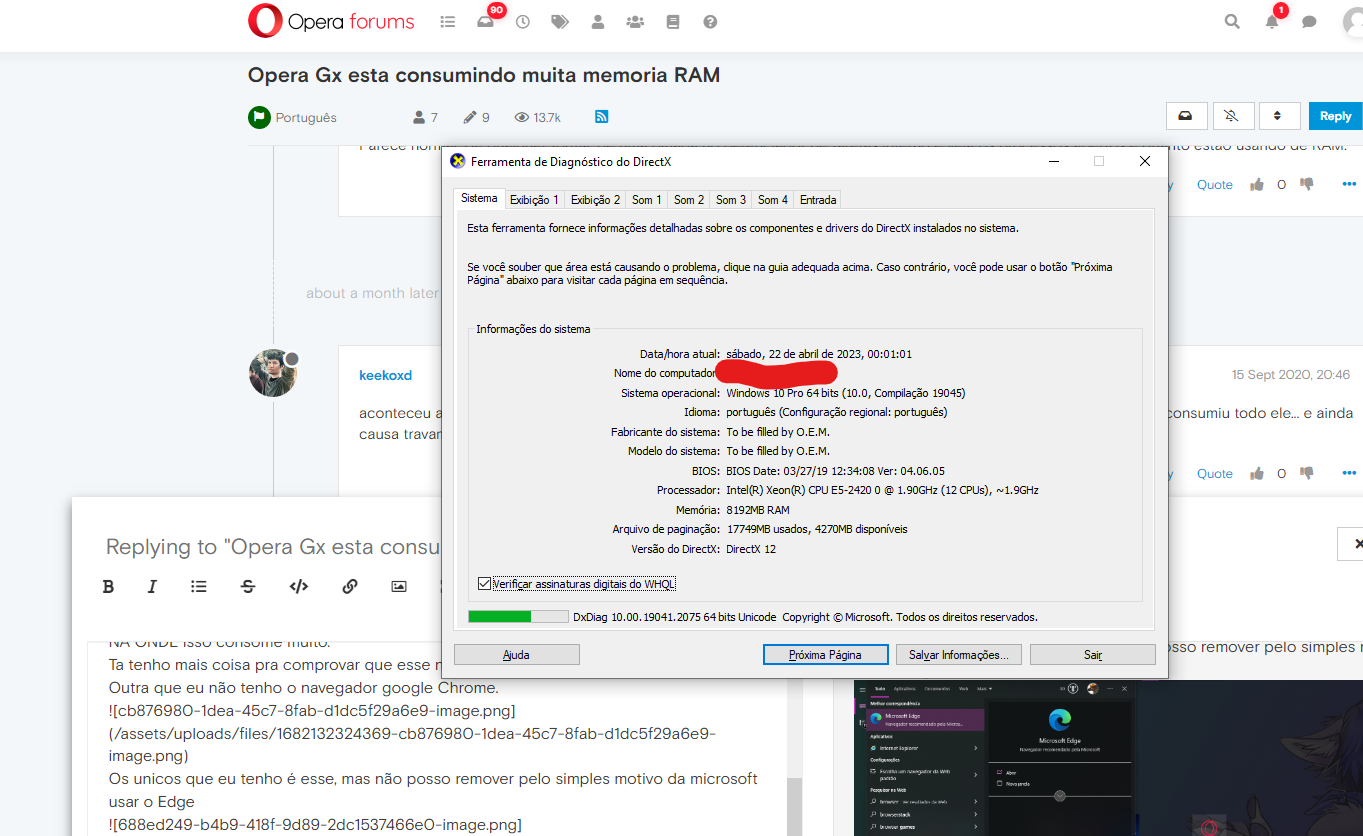Switch to Exibição 2 tab
Screen dimensions: 1363x836
[596, 200]
